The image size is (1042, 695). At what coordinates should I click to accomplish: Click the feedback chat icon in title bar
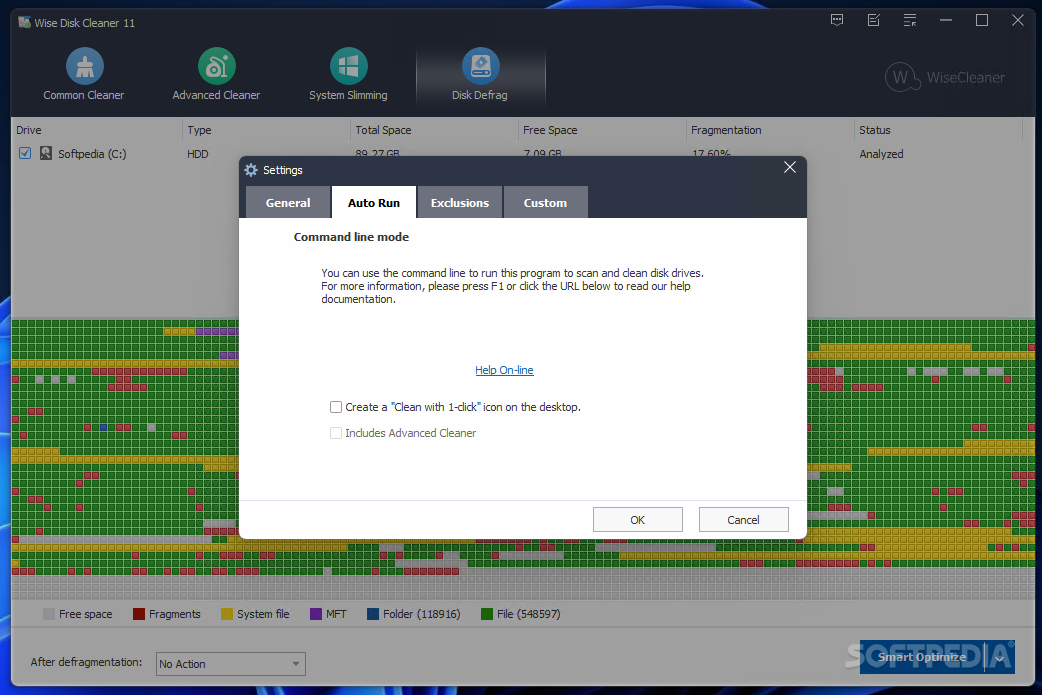click(x=837, y=21)
